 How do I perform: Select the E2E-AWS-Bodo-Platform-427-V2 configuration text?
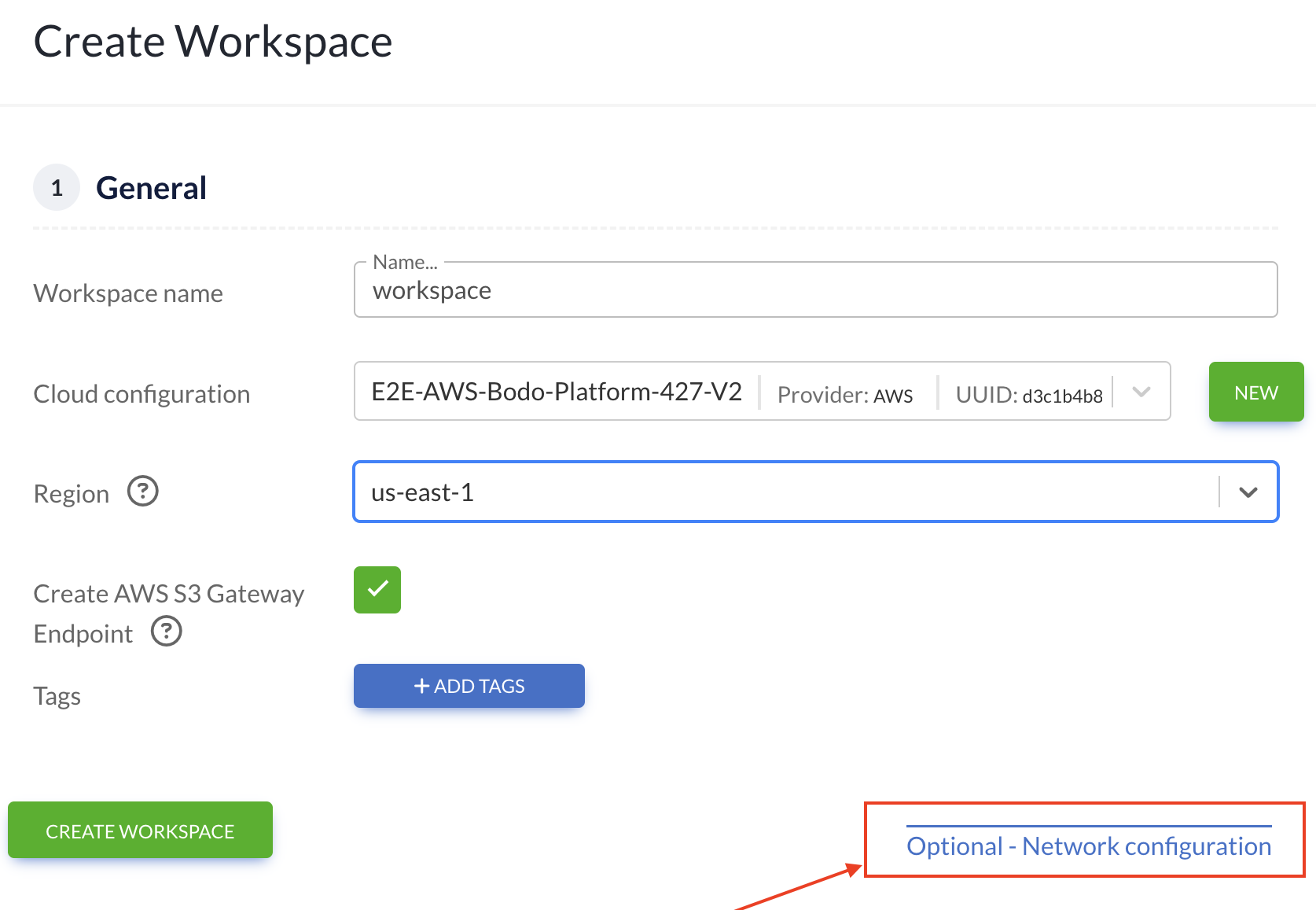coord(557,392)
